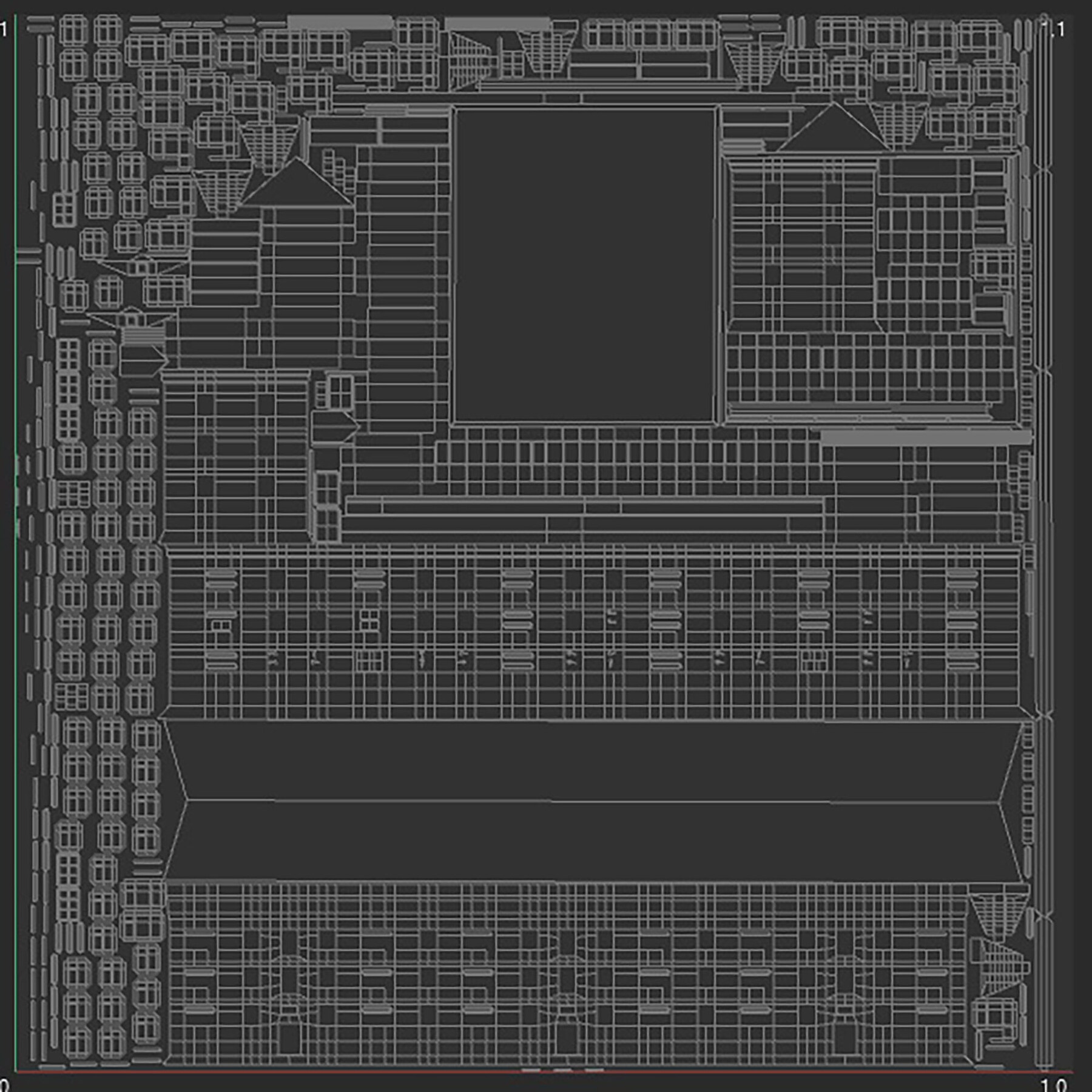Select the long horizontal roof-shaped island mid screen
The width and height of the screenshot is (1092, 1092).
[546, 801]
